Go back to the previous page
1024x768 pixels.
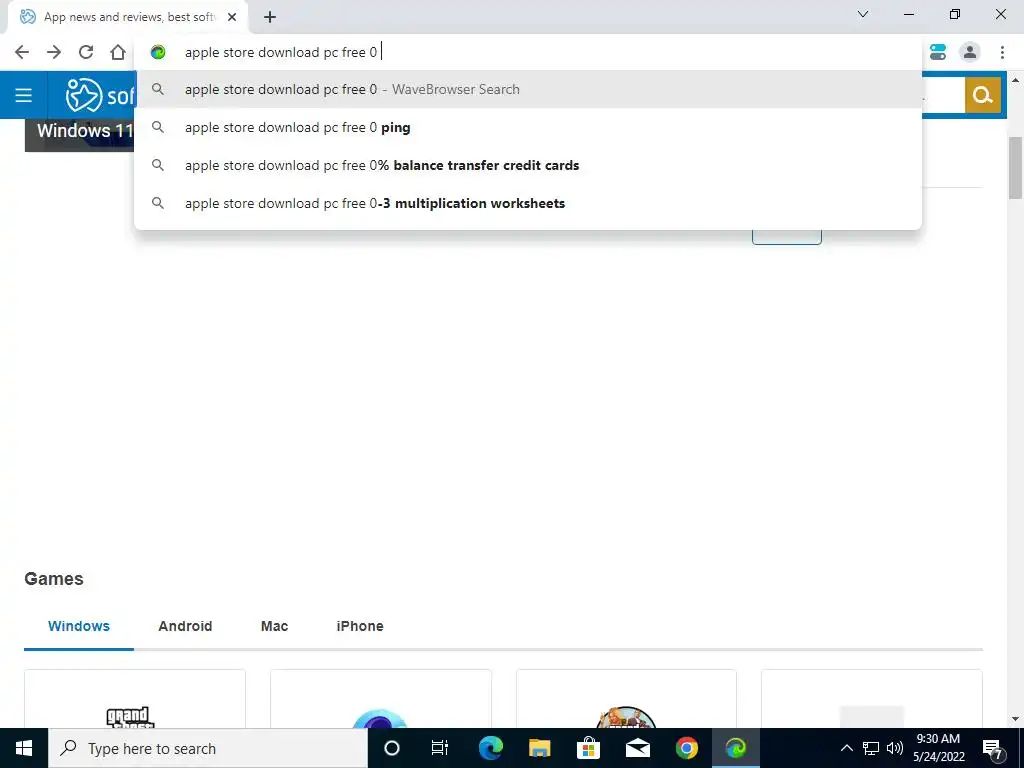click(22, 52)
